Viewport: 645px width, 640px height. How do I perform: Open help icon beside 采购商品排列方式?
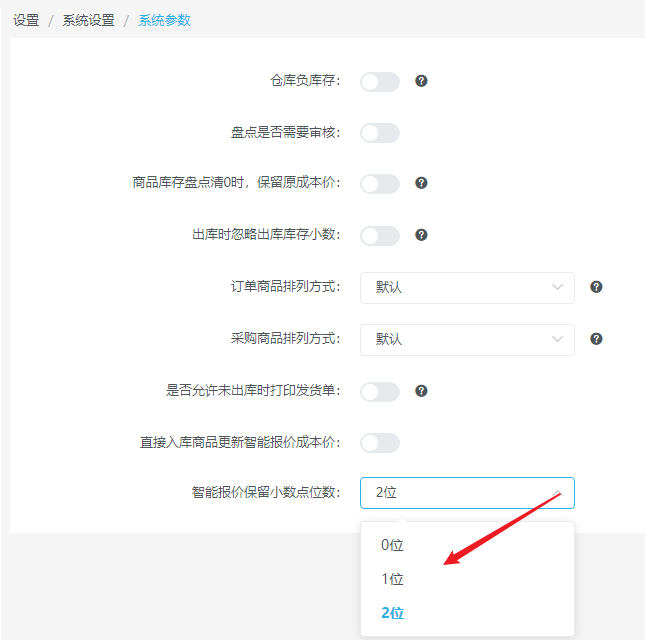pyautogui.click(x=596, y=339)
